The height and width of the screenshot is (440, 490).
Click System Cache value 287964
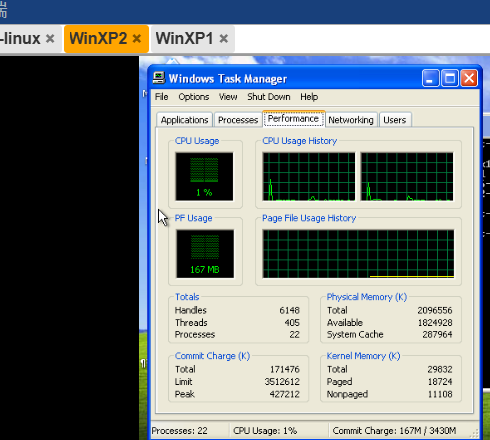[437, 335]
